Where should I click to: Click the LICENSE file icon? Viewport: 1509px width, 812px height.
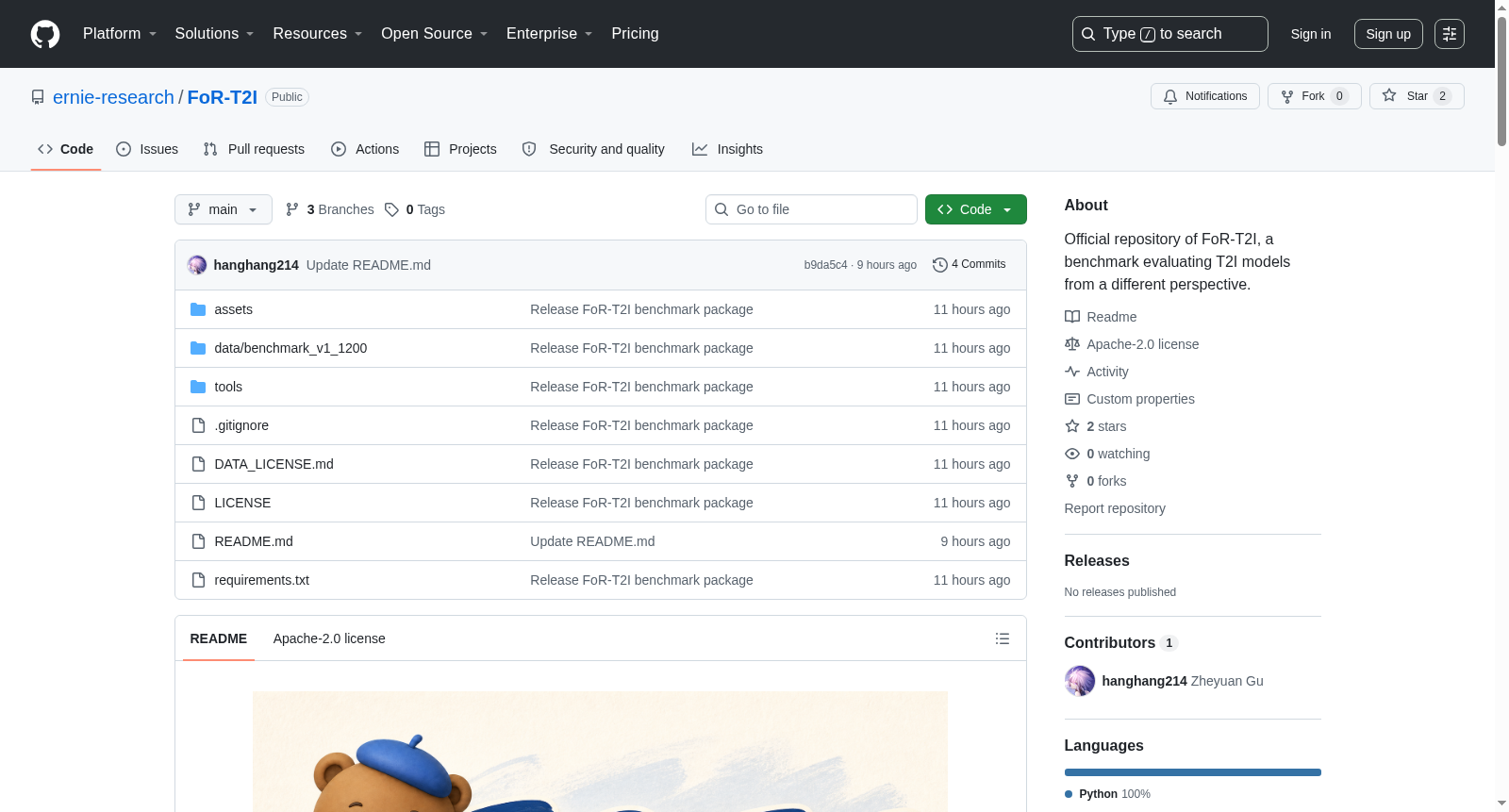pyautogui.click(x=198, y=503)
